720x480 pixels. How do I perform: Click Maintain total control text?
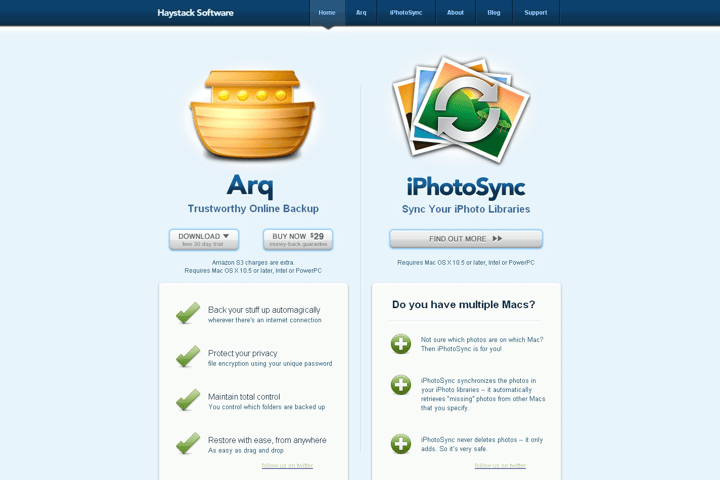point(244,396)
